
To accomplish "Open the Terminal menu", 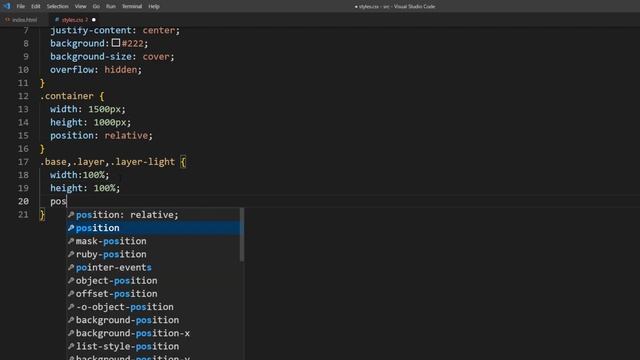I will coord(132,7).
